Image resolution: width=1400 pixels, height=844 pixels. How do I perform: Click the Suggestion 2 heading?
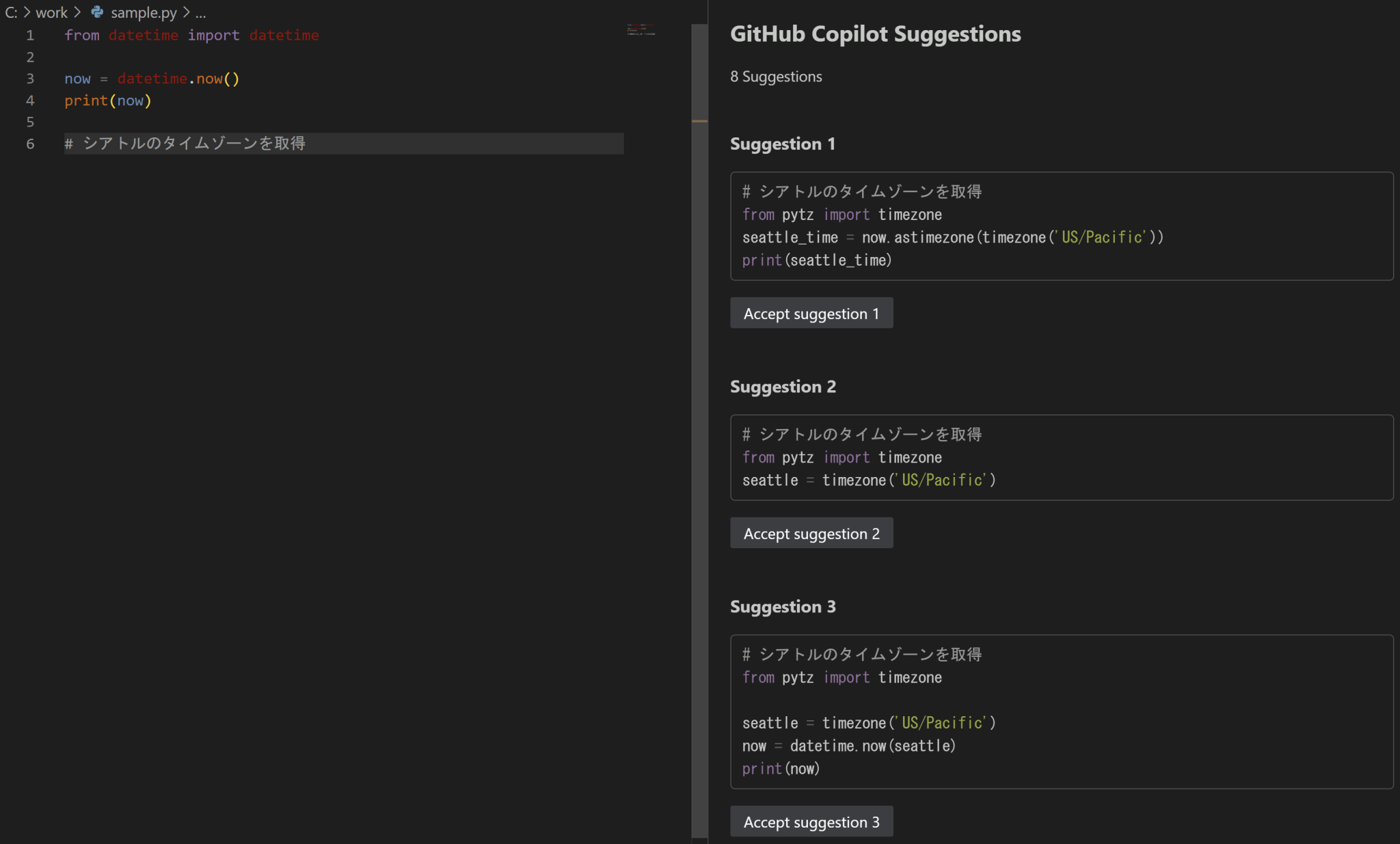tap(783, 386)
